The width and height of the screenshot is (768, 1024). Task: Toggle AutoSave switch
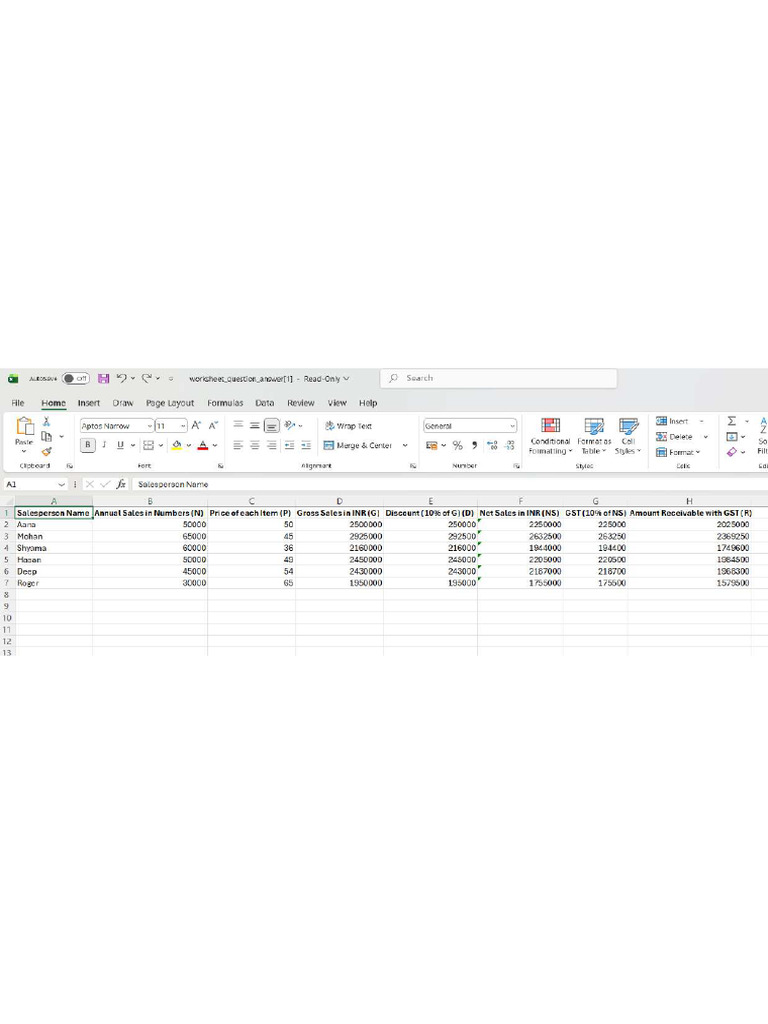tap(76, 378)
